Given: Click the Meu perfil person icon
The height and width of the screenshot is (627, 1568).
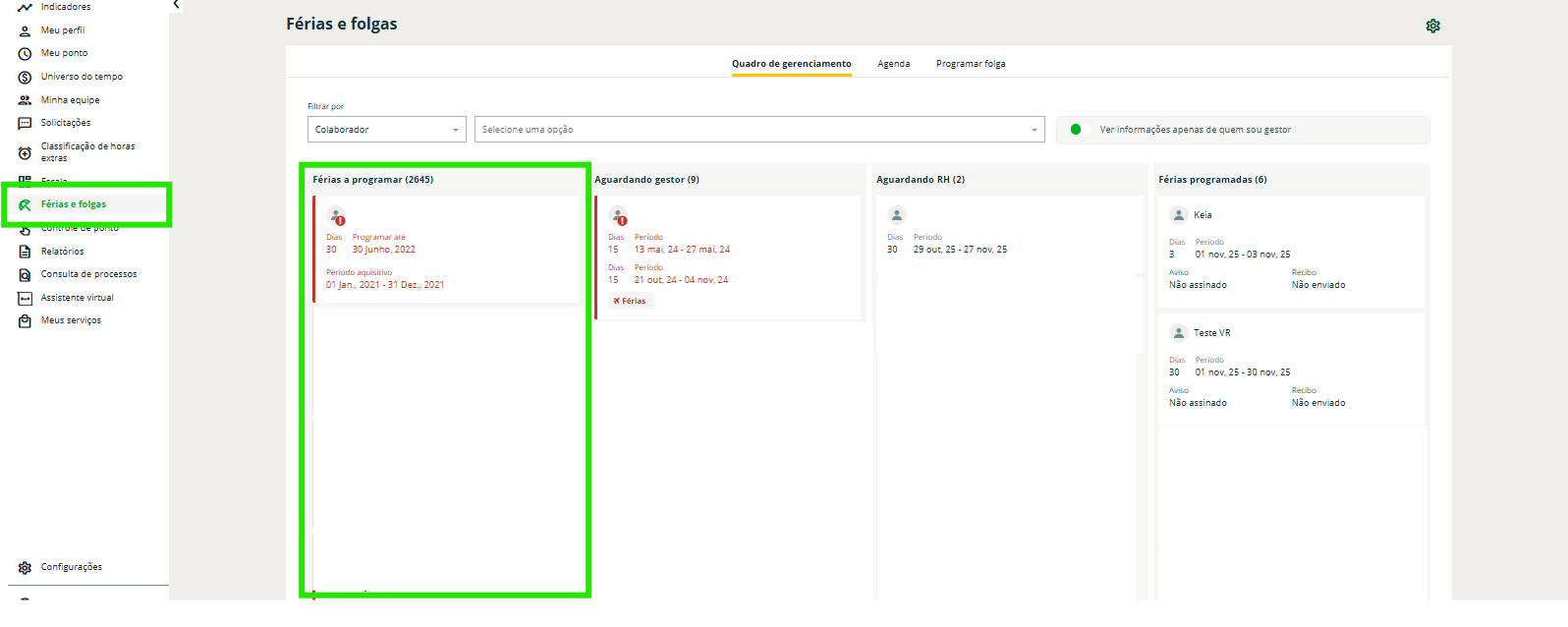Looking at the screenshot, I should point(25,30).
